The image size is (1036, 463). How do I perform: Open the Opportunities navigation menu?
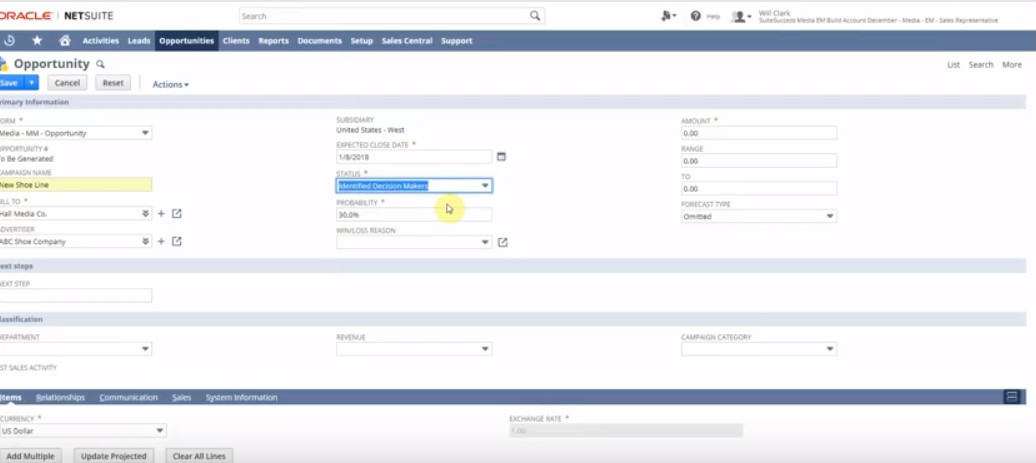point(186,41)
